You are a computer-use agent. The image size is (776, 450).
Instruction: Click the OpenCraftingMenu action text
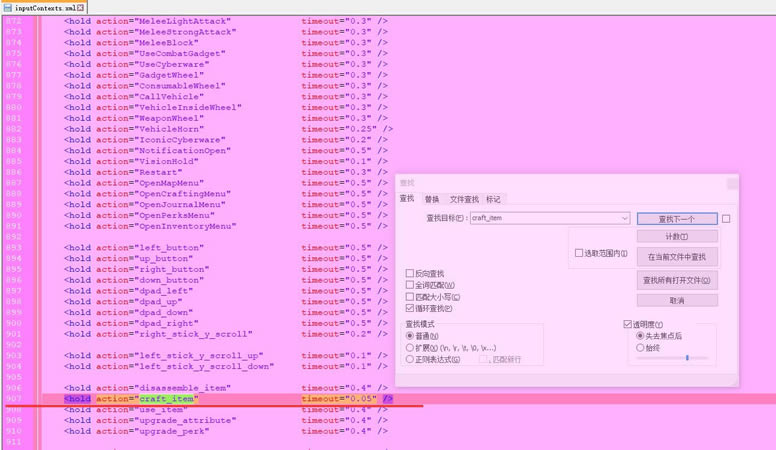point(183,194)
